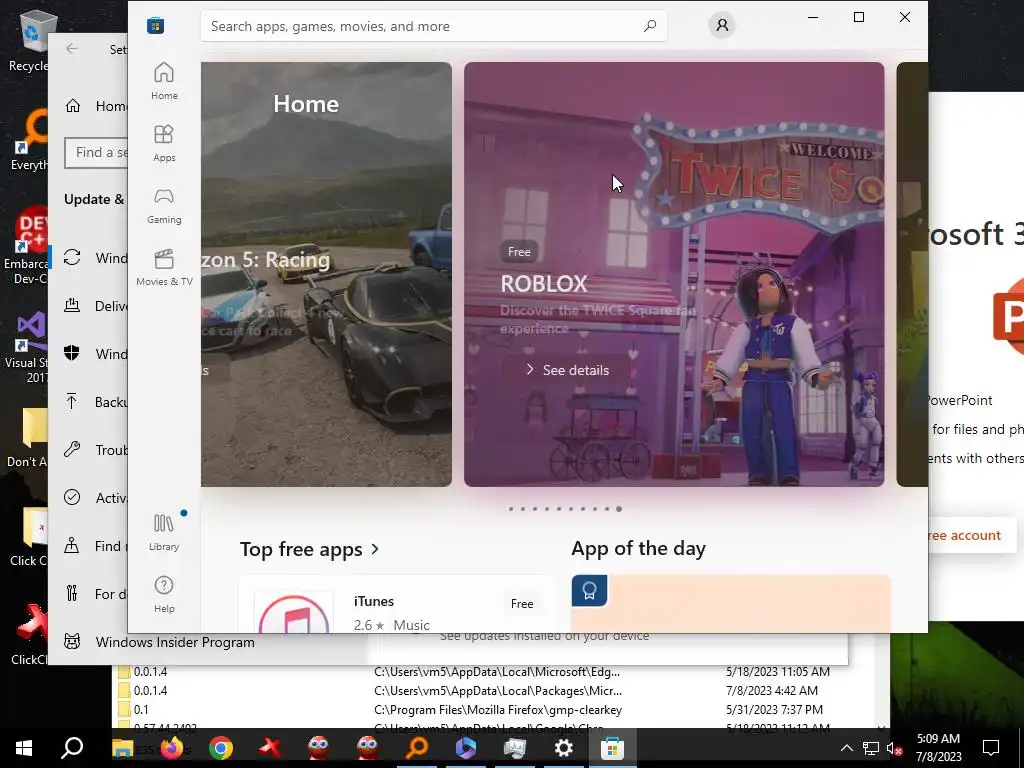The width and height of the screenshot is (1024, 768).
Task: Open the Visual Studio 2017 desktop shortcut
Action: [26, 349]
